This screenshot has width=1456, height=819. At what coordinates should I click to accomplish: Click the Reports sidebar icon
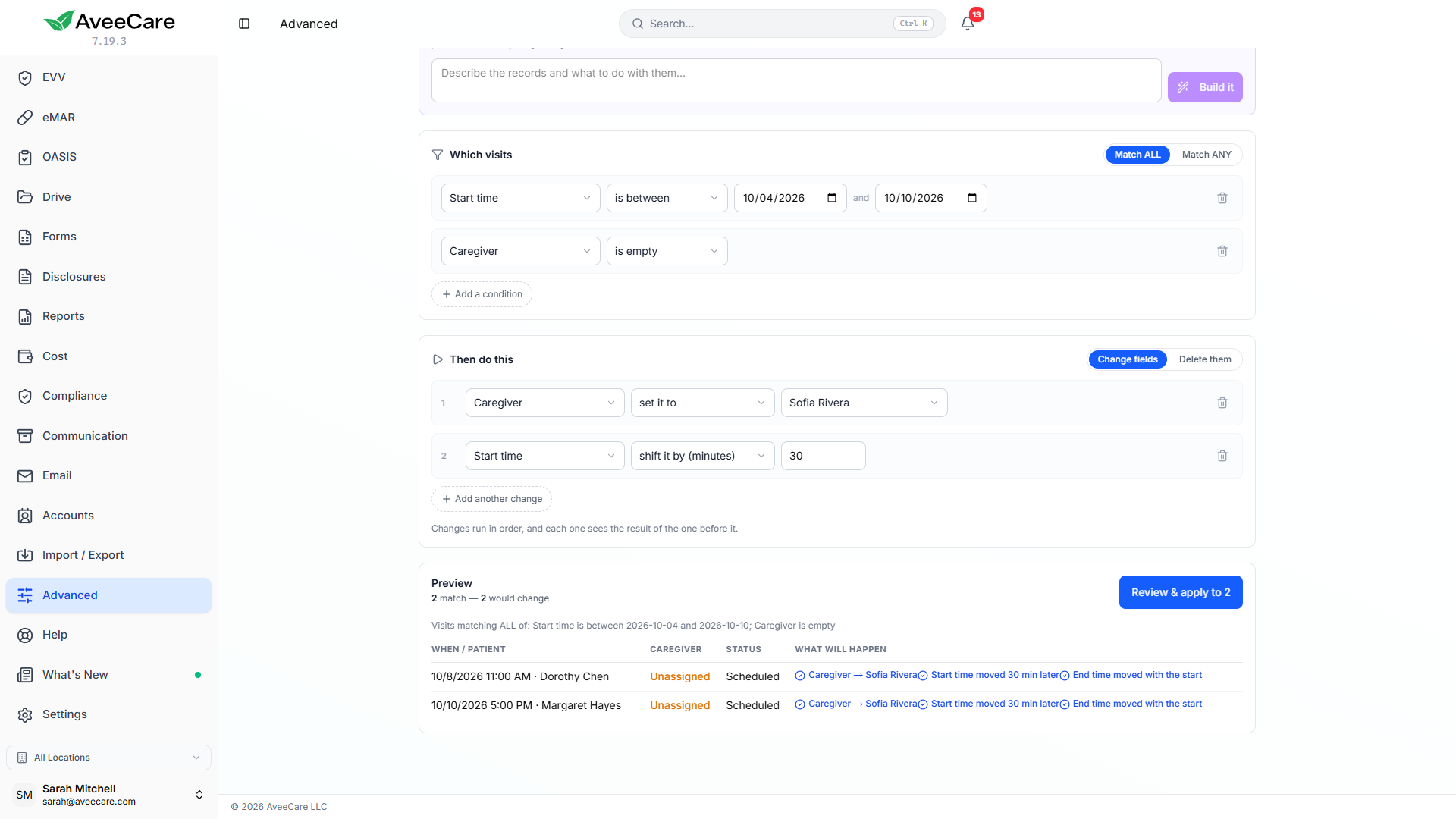point(25,316)
